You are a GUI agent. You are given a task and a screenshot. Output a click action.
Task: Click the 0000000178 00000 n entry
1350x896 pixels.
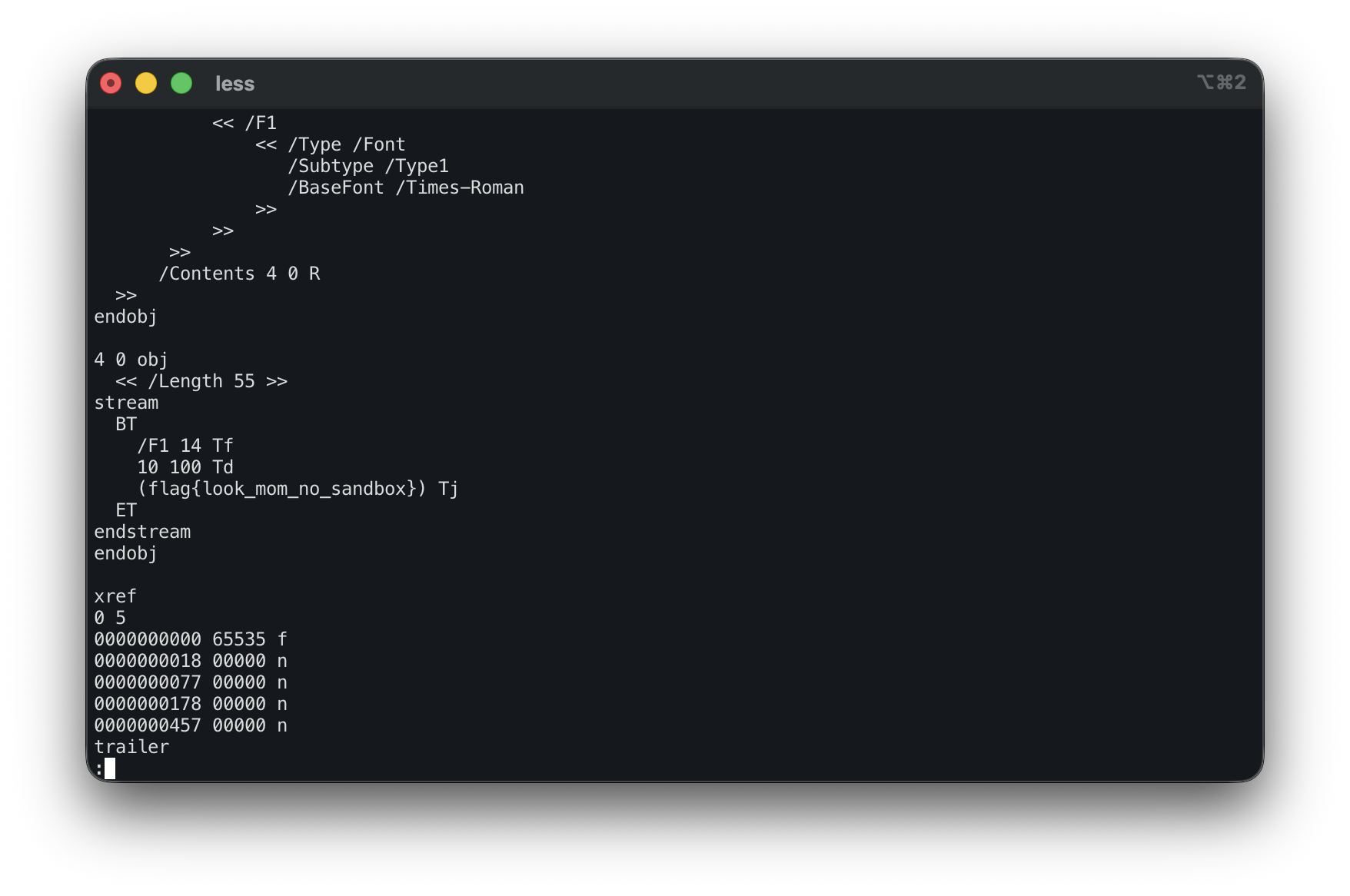(x=191, y=704)
